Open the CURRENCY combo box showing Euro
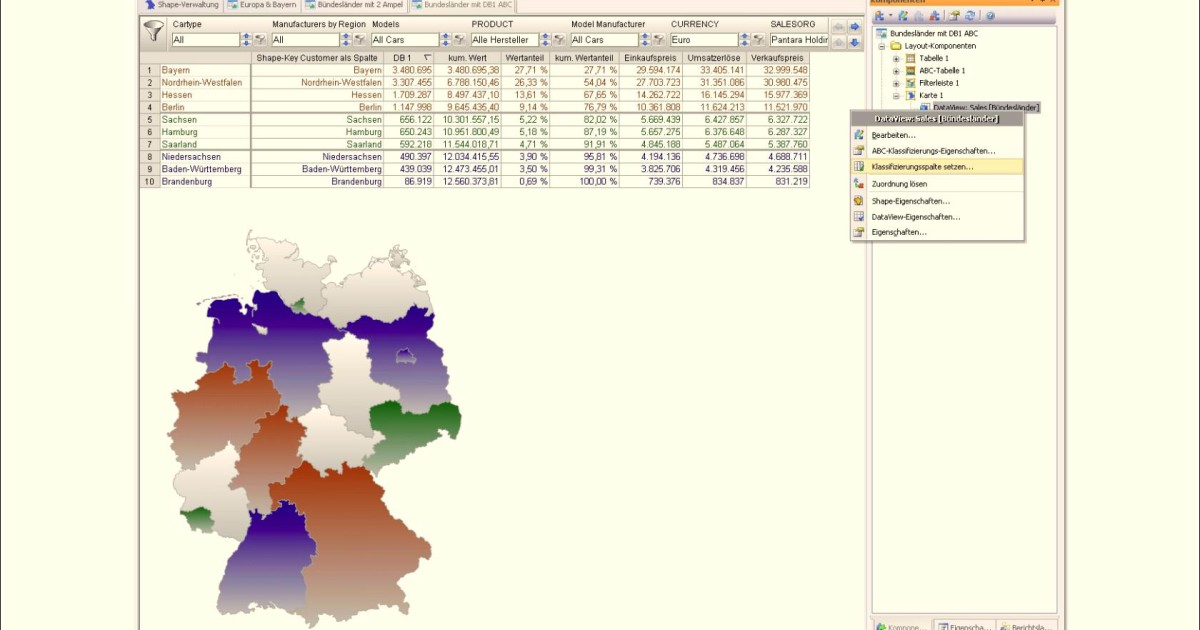The image size is (1200, 630). 704,40
